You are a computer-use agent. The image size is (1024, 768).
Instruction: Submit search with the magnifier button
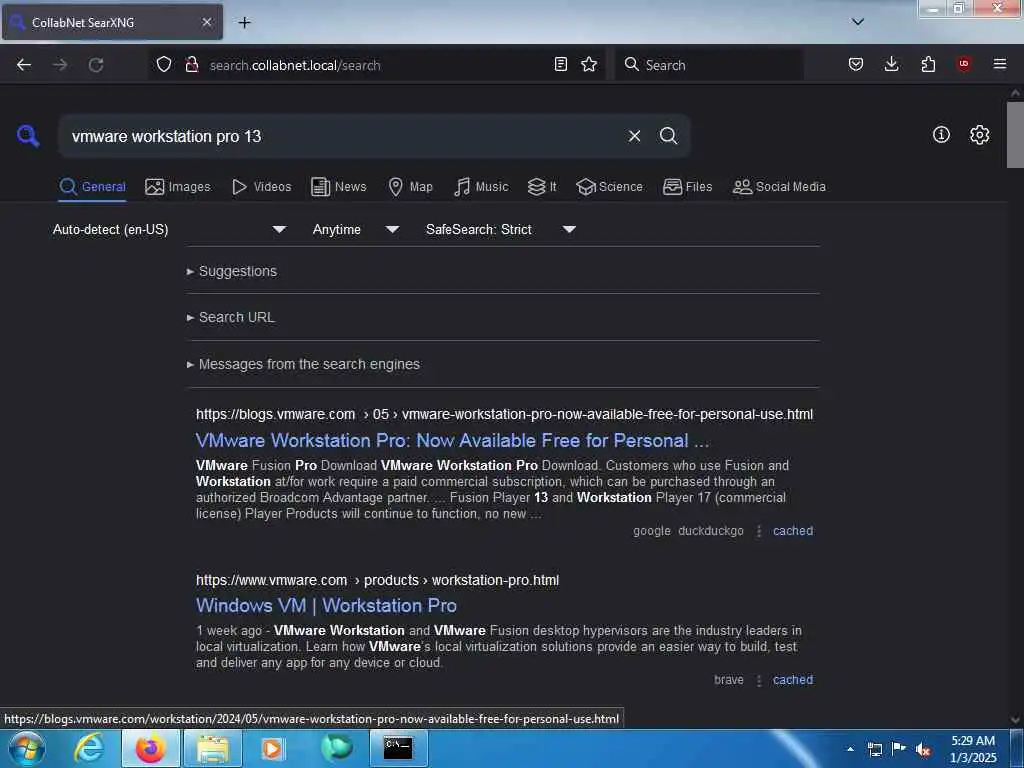(x=668, y=136)
